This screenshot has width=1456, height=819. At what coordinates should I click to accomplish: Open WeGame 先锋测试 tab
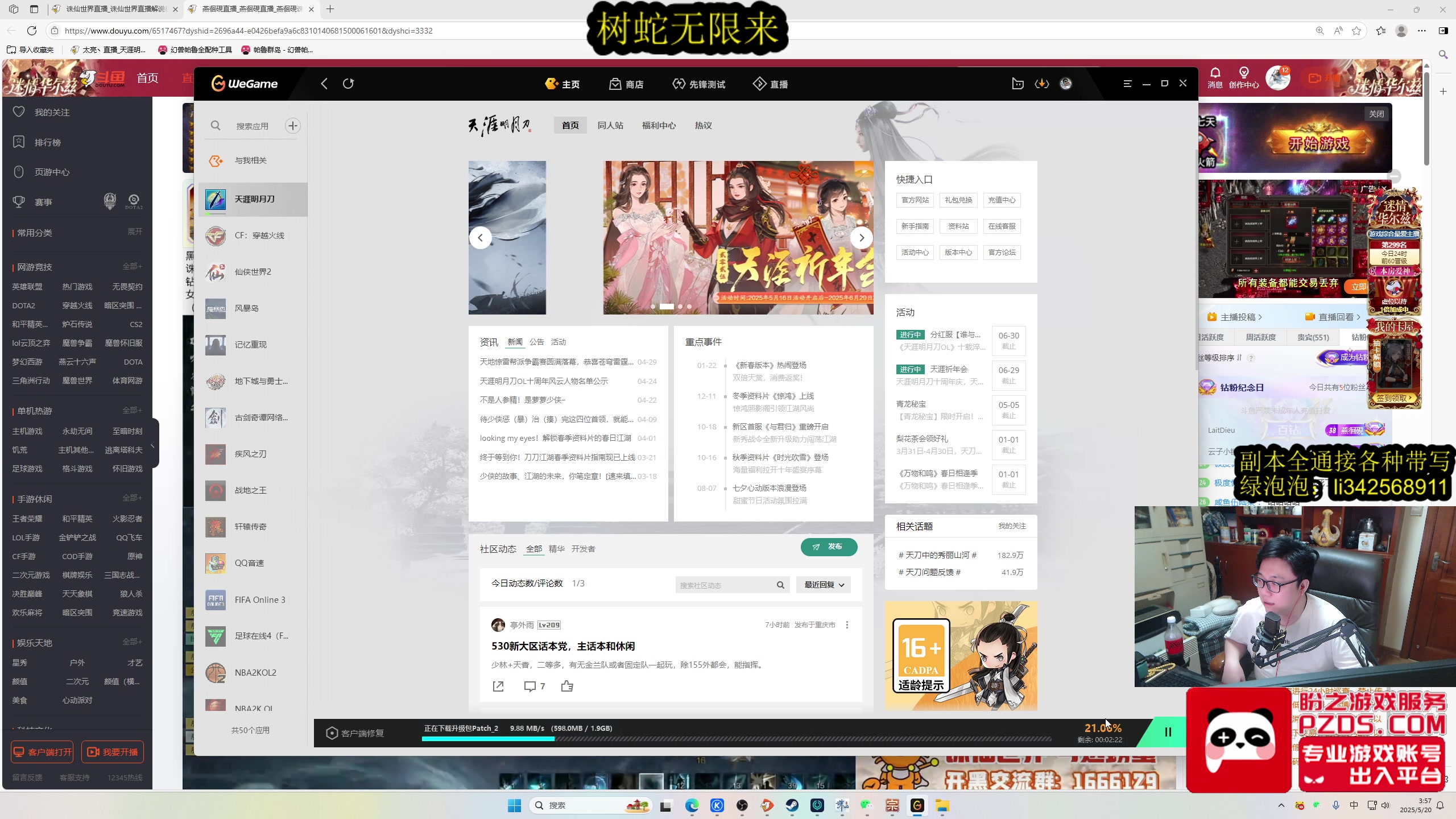698,84
